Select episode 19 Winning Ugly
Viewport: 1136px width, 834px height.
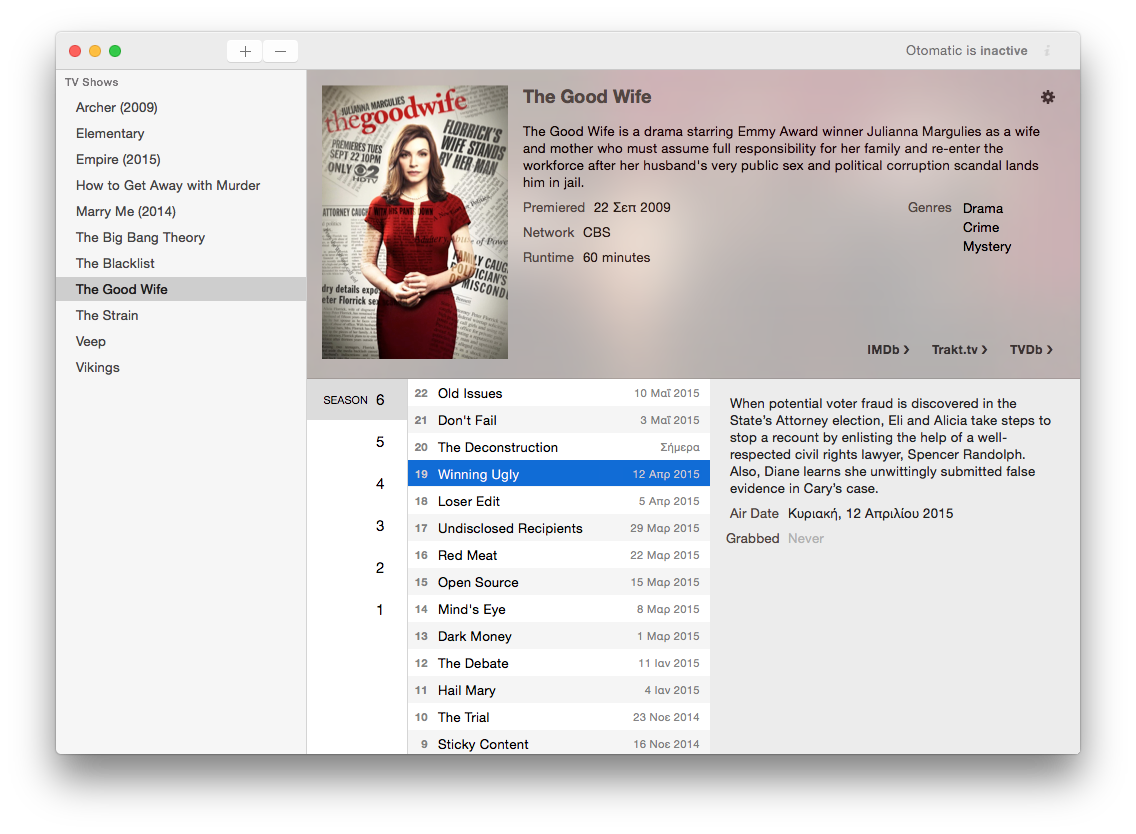click(x=559, y=474)
